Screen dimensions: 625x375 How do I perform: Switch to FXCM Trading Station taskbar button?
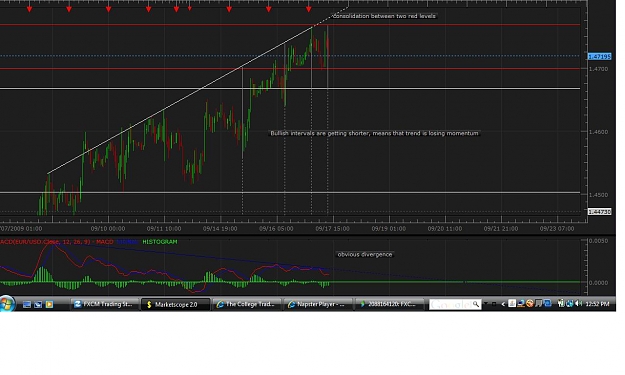tap(105, 304)
